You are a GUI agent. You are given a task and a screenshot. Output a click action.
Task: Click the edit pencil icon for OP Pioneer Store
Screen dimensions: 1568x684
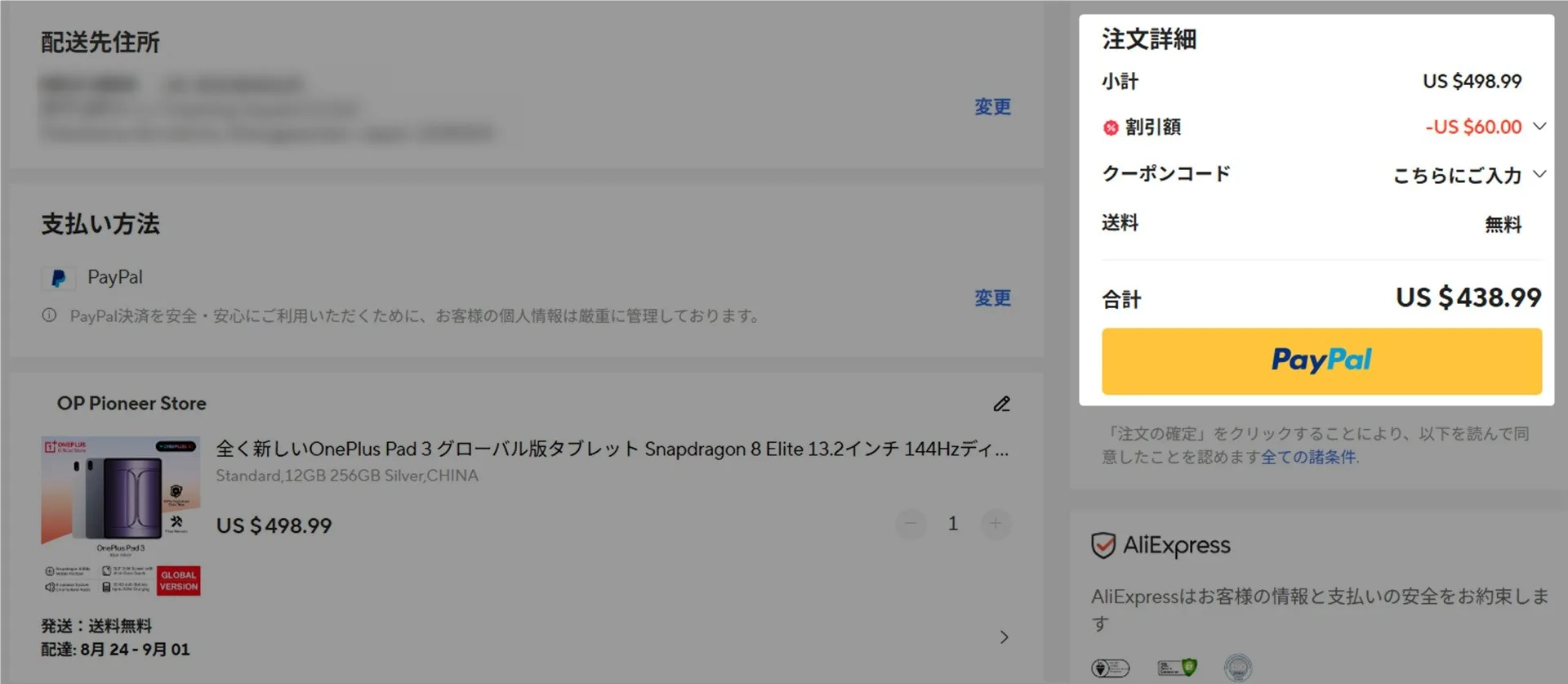point(1002,404)
